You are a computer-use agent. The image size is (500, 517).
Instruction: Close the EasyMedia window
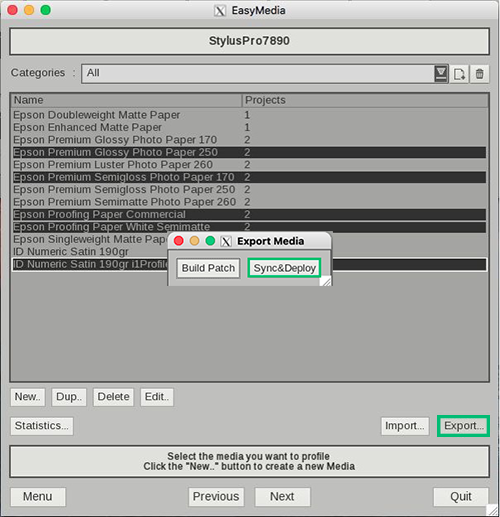tap(13, 10)
